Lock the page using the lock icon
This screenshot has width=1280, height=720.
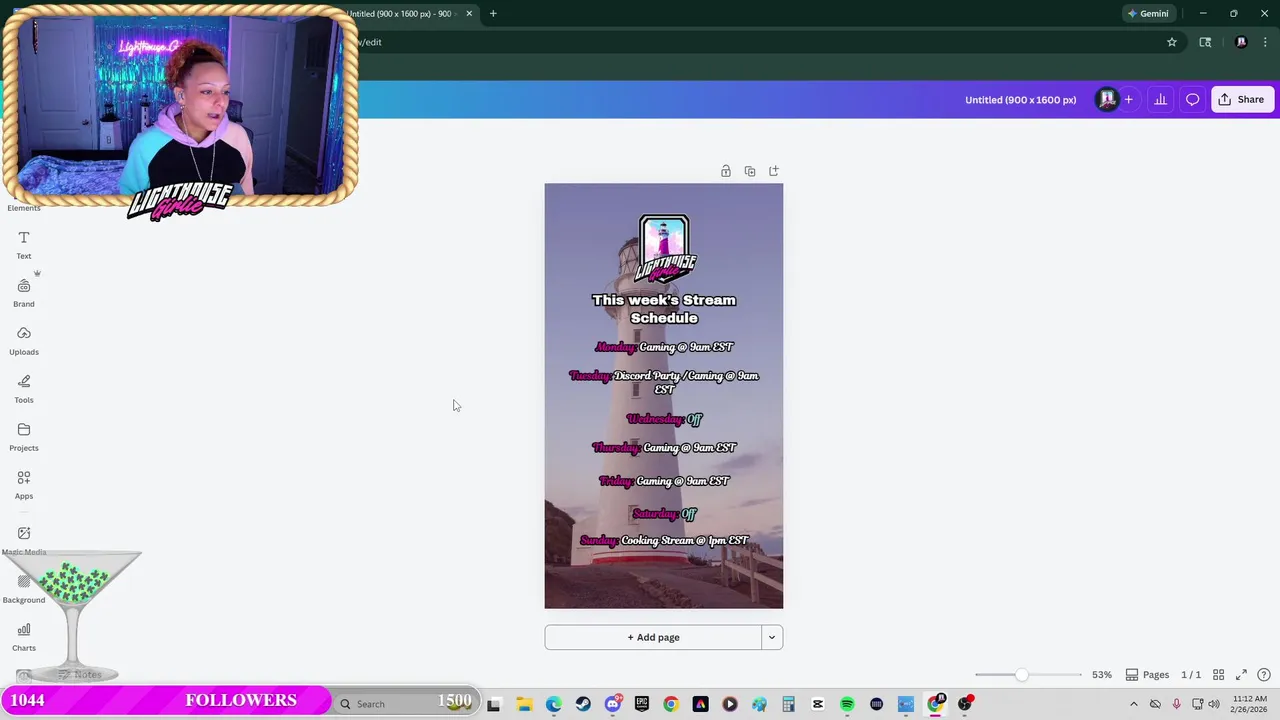[x=726, y=171]
